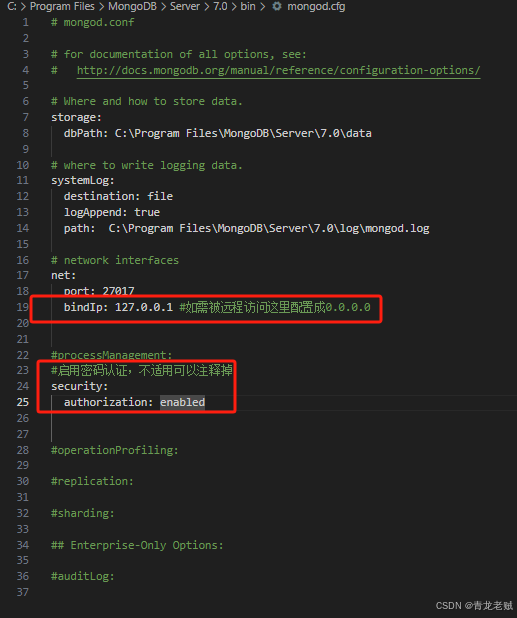Open the 'Server' breadcrumb segment

coord(185,6)
